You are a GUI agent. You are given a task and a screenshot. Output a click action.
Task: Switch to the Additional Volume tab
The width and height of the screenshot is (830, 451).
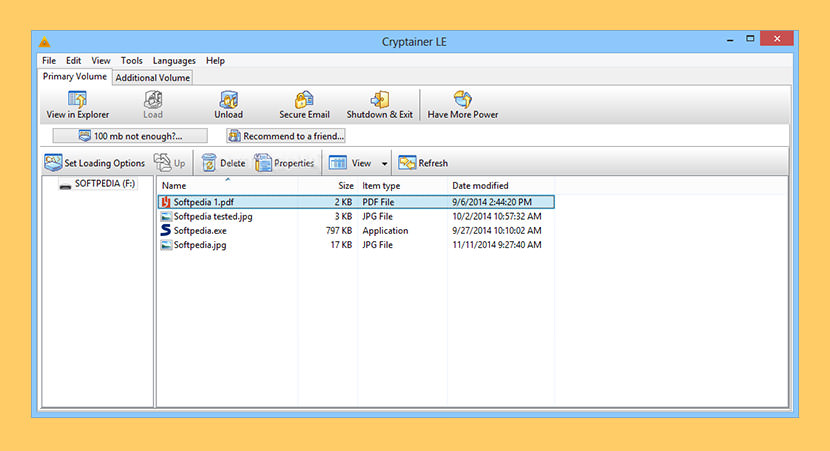tap(152, 78)
